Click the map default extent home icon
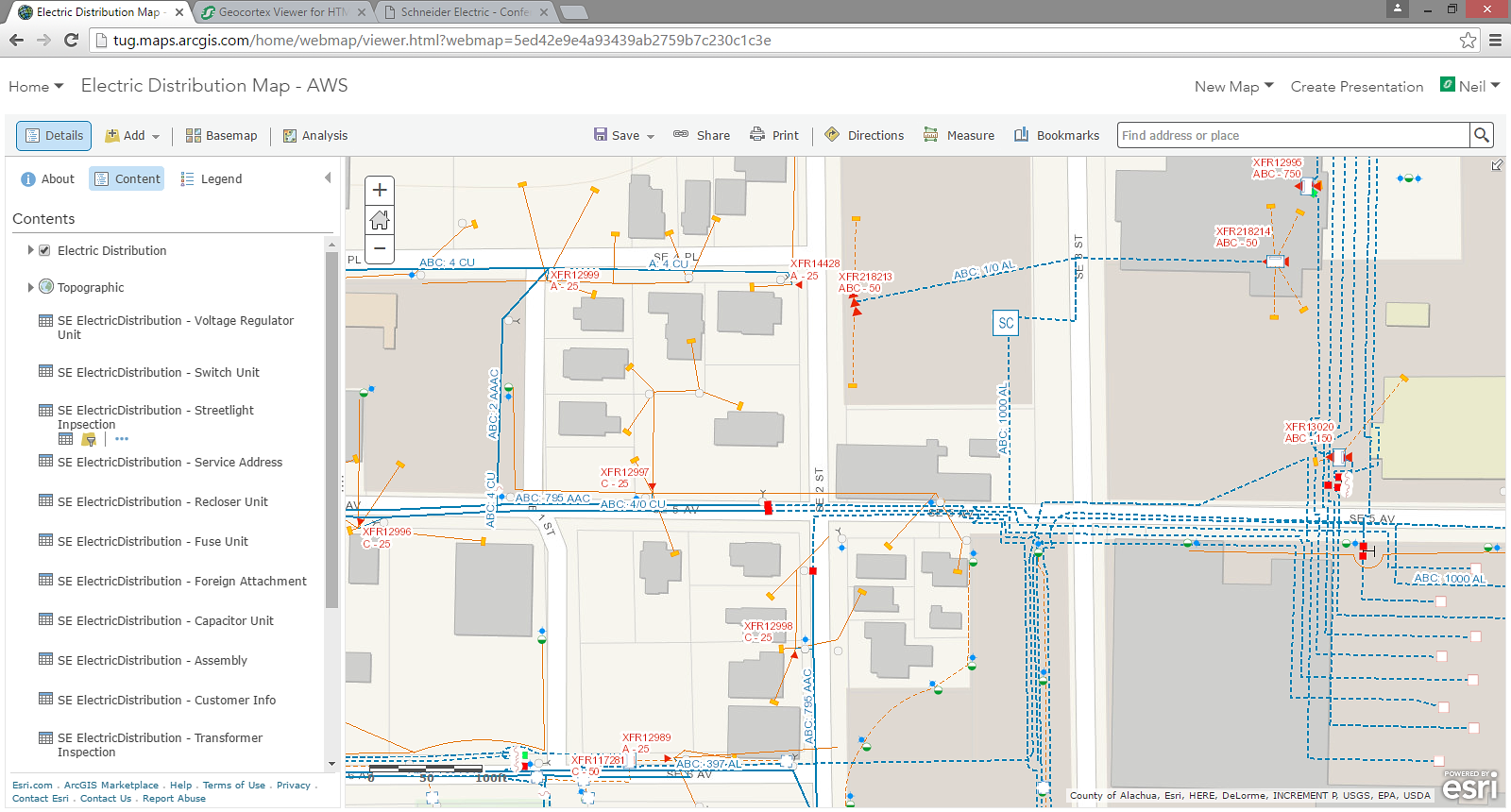The width and height of the screenshot is (1511, 812). (380, 220)
